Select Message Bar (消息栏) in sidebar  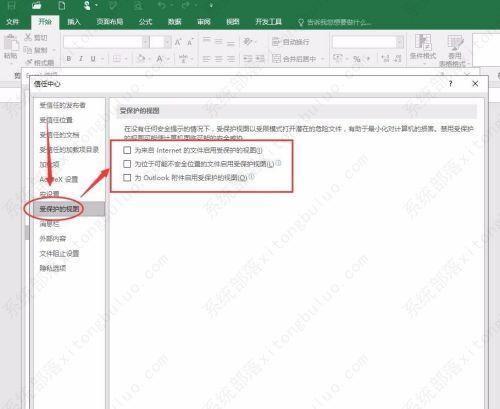pyautogui.click(x=49, y=224)
